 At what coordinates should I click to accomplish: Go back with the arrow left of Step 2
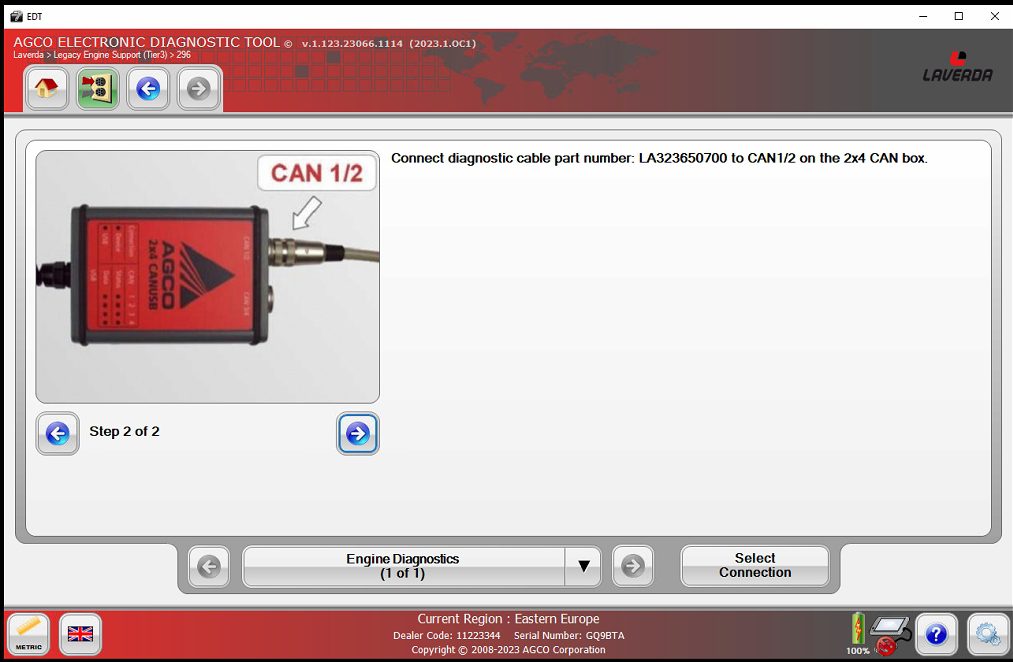click(57, 433)
